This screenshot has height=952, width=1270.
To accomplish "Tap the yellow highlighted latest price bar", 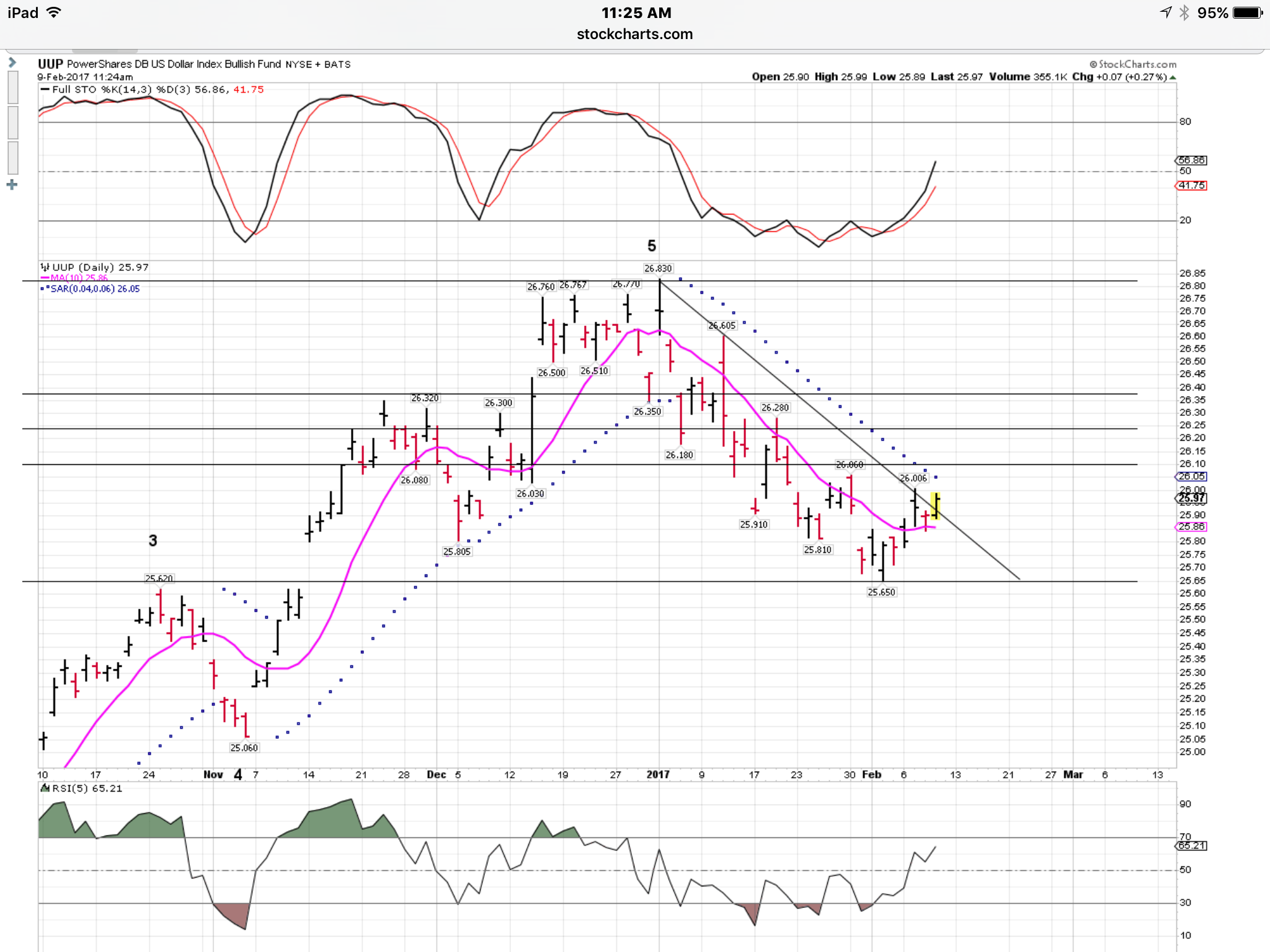I will coord(935,506).
